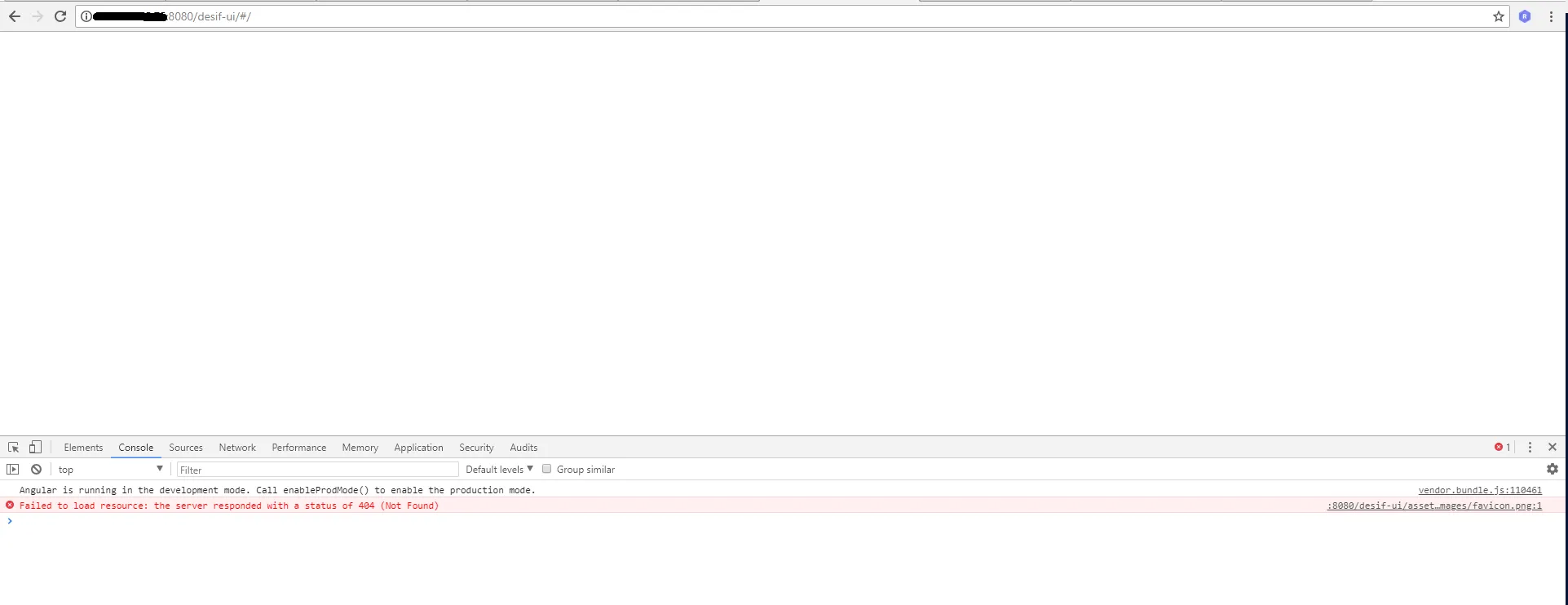1568x605 pixels.
Task: Click the console Filter input field
Action: (x=317, y=470)
